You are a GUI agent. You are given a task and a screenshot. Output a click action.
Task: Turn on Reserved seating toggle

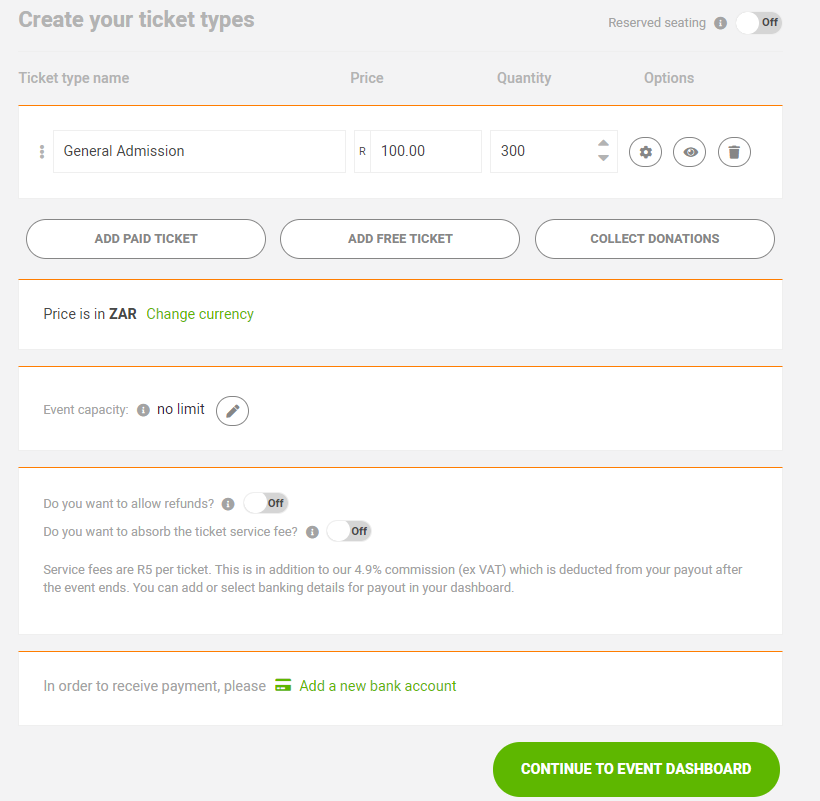[x=758, y=23]
